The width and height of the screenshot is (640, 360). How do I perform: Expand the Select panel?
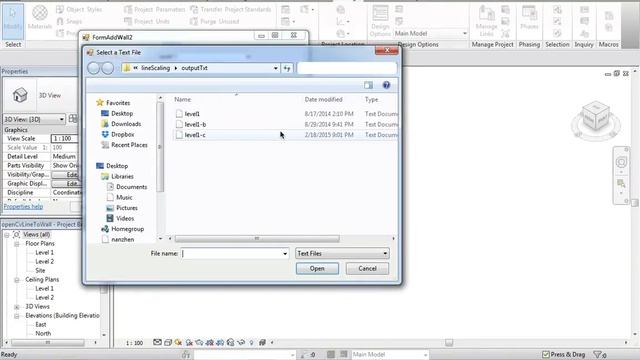pyautogui.click(x=13, y=44)
